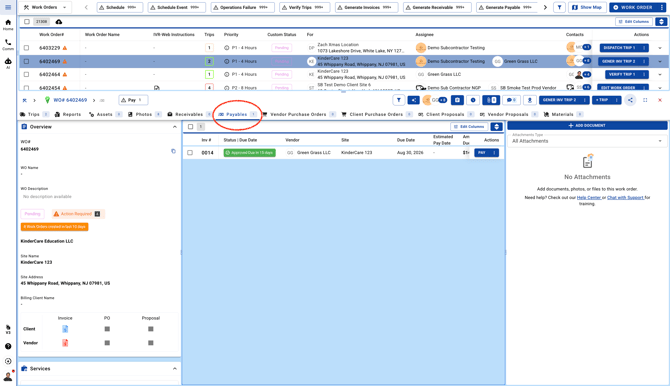Click the person icon button in the detail toolbar
This screenshot has height=386, width=670.
pyautogui.click(x=529, y=100)
